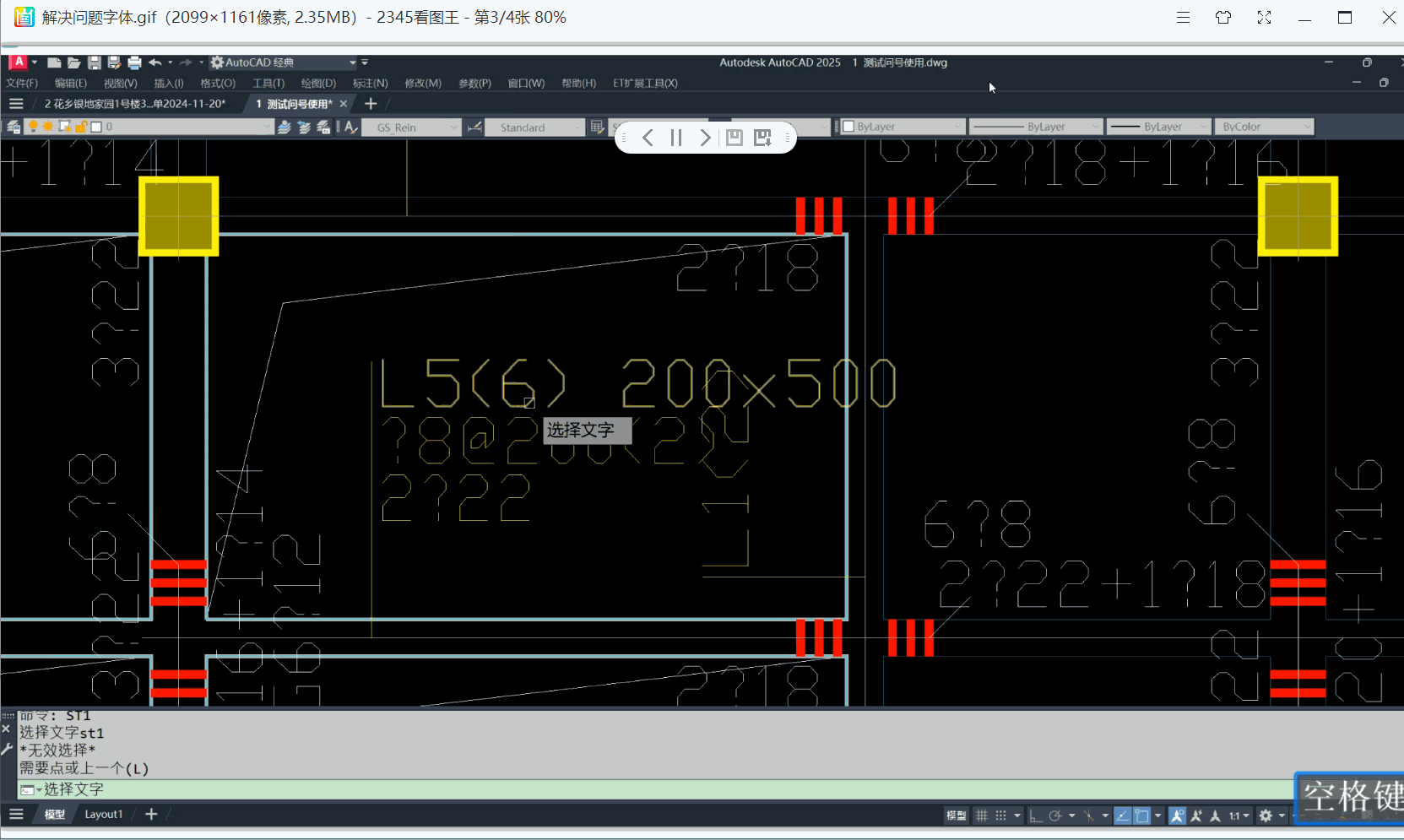Screen dimensions: 1404x840
Task: Go to next image in viewer overlay
Action: (705, 138)
